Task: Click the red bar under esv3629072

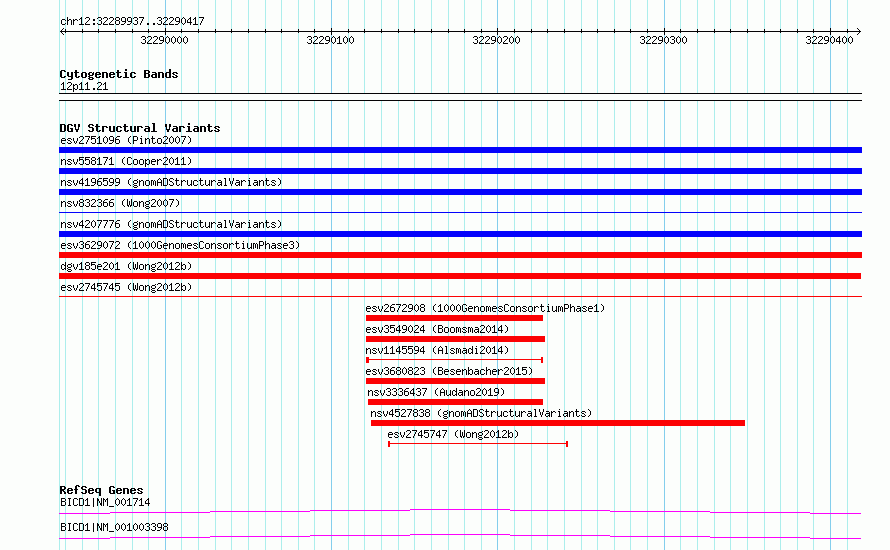Action: click(x=460, y=255)
